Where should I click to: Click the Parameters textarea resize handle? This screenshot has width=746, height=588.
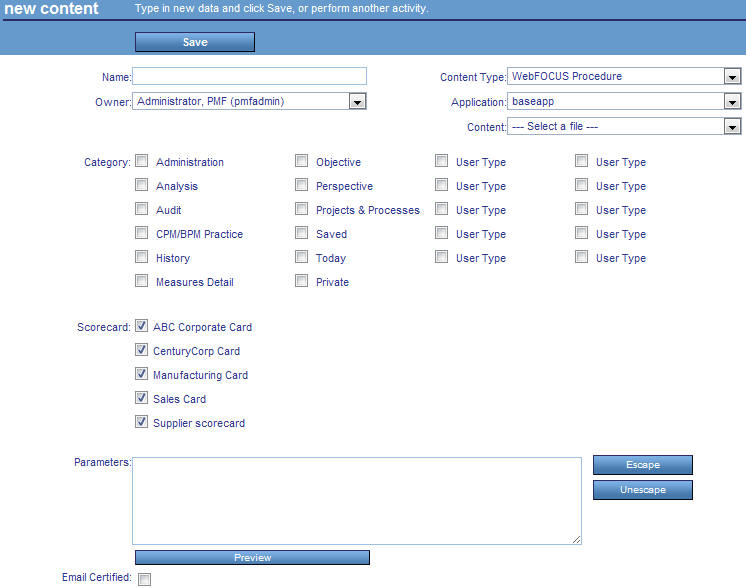[576, 539]
